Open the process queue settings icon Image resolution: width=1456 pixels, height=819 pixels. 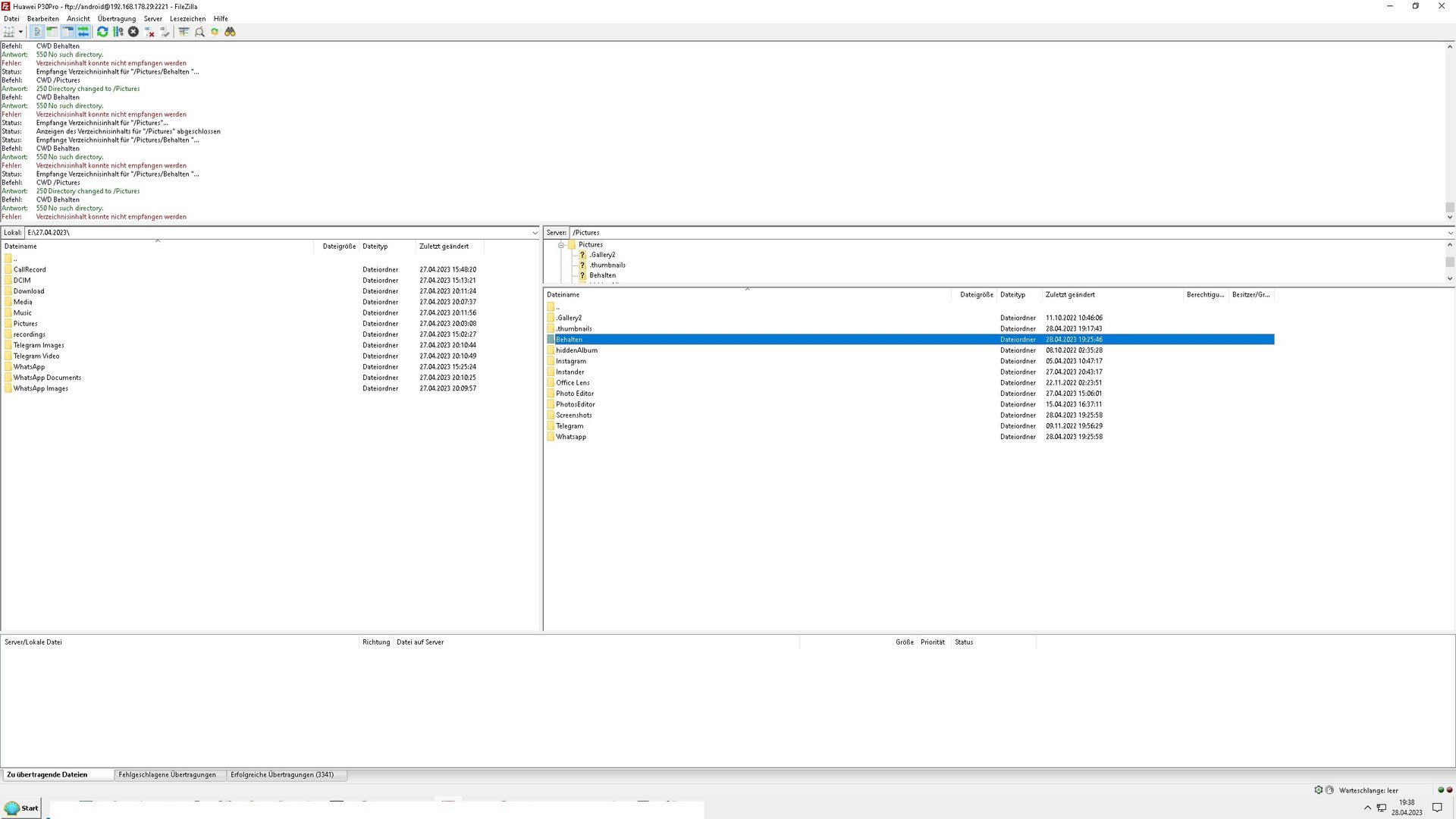(x=118, y=32)
